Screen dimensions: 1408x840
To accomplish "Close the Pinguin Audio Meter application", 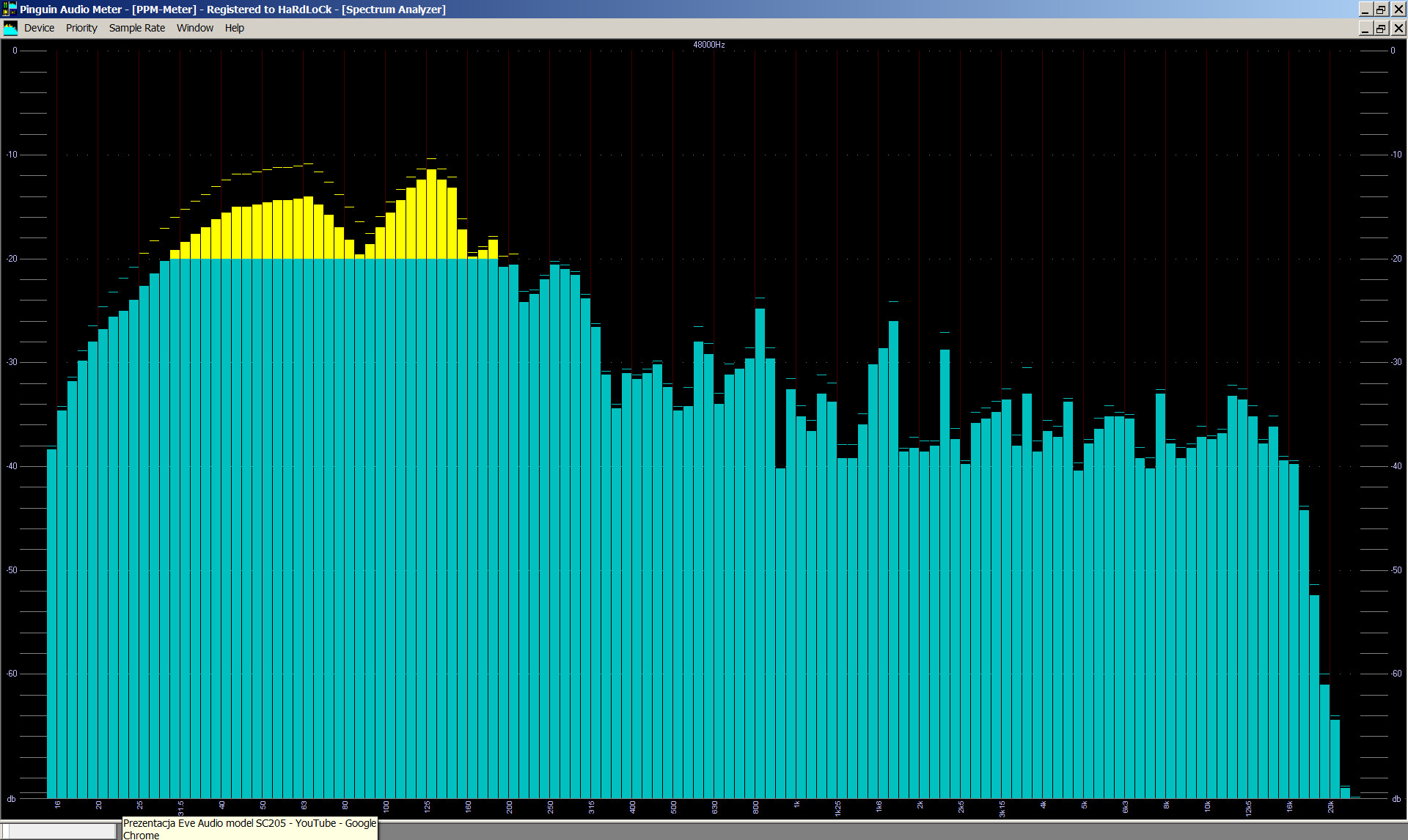I will pyautogui.click(x=1398, y=9).
